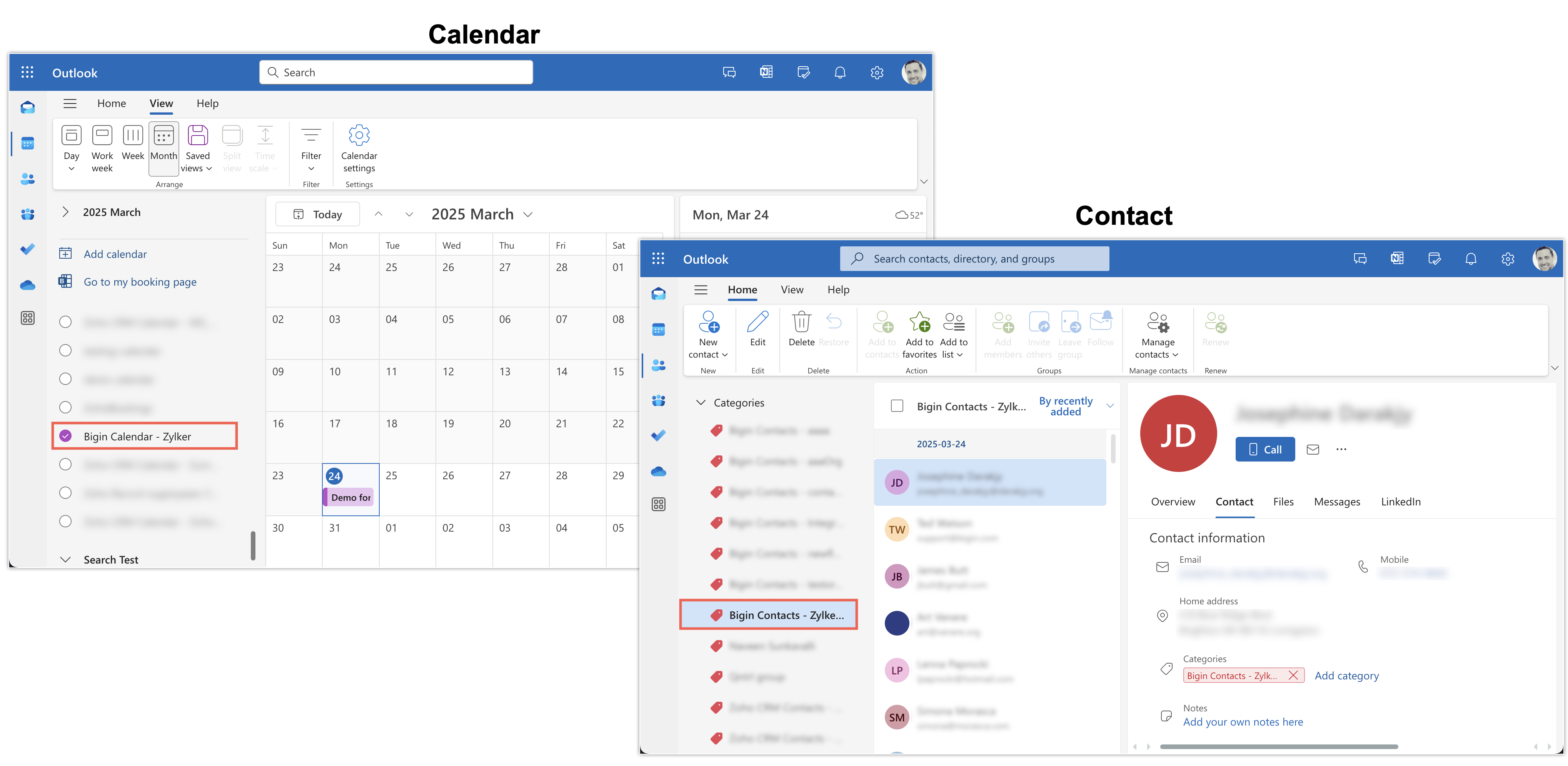Viewport: 1568px width, 766px height.
Task: Click the New contact icon
Action: [x=709, y=323]
